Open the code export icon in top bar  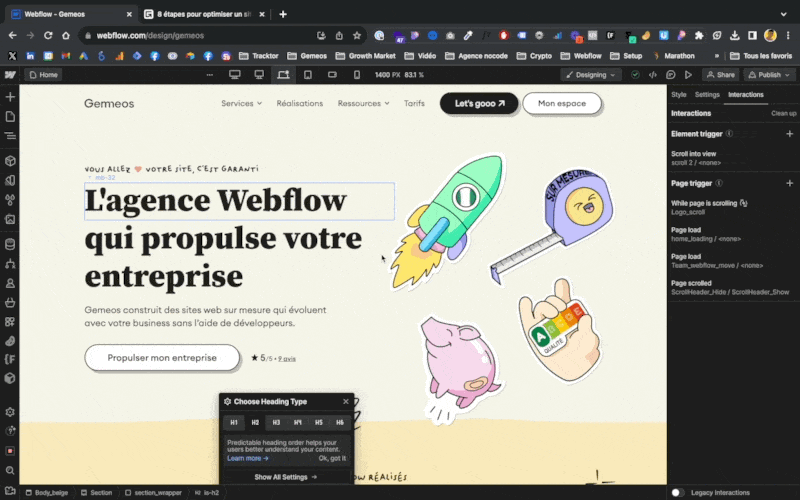pyautogui.click(x=653, y=74)
